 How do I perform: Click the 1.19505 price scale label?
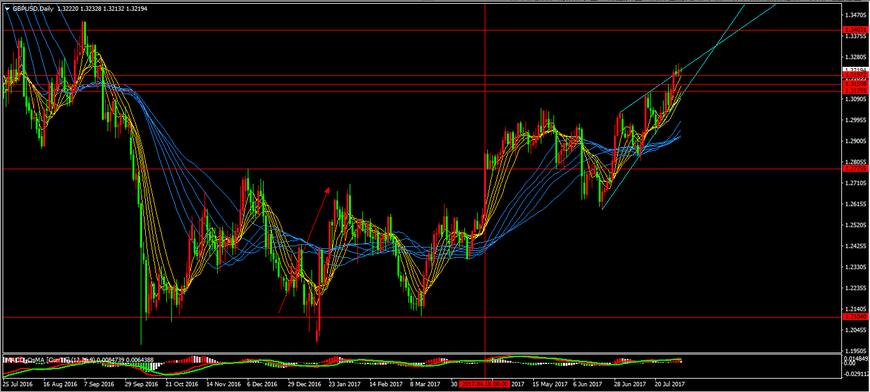pyautogui.click(x=856, y=351)
